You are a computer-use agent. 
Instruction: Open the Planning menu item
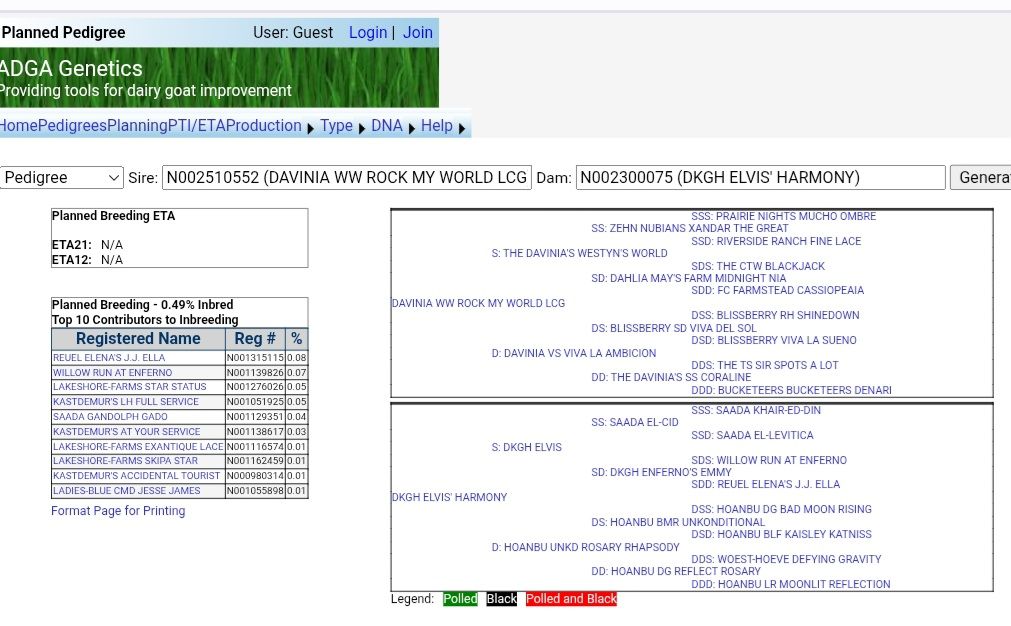click(x=137, y=126)
